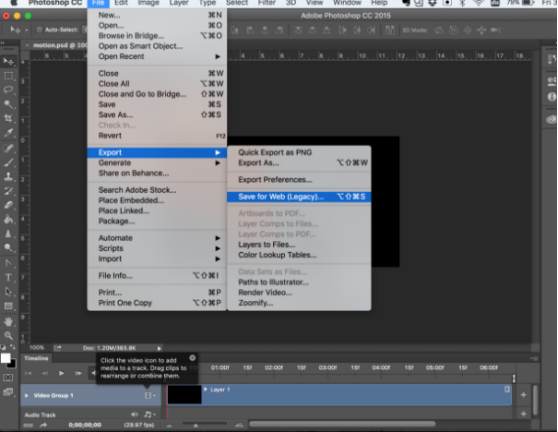Select the Dodge tool
The height and width of the screenshot is (432, 558).
point(9,248)
